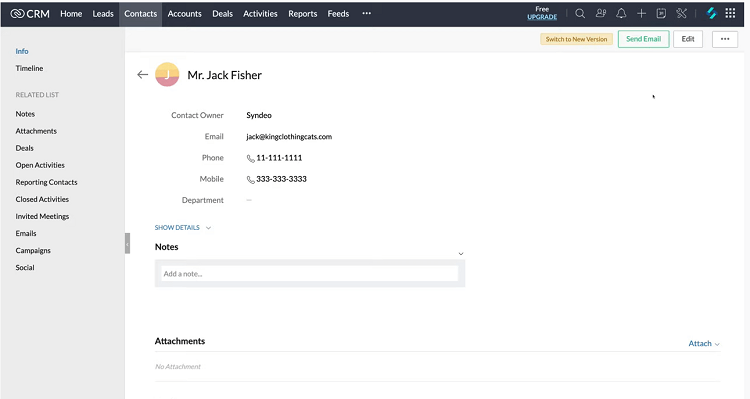Viewport: 750px width, 399px height.
Task: Jump to Invited Meetings related list
Action: pyautogui.click(x=42, y=216)
